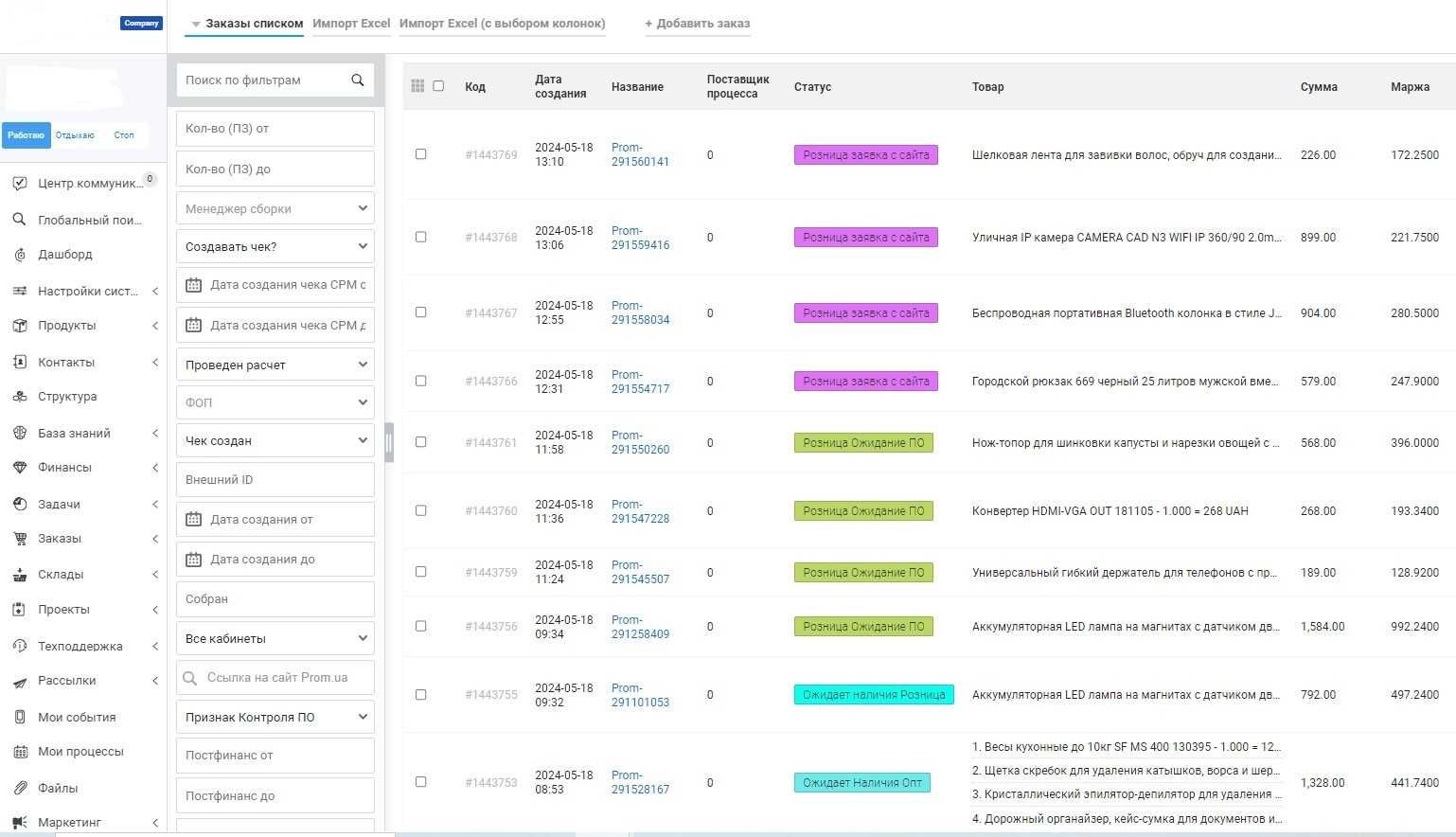Image resolution: width=1456 pixels, height=837 pixels.
Task: Click calendar icon of Дата создания от
Action: click(x=193, y=519)
